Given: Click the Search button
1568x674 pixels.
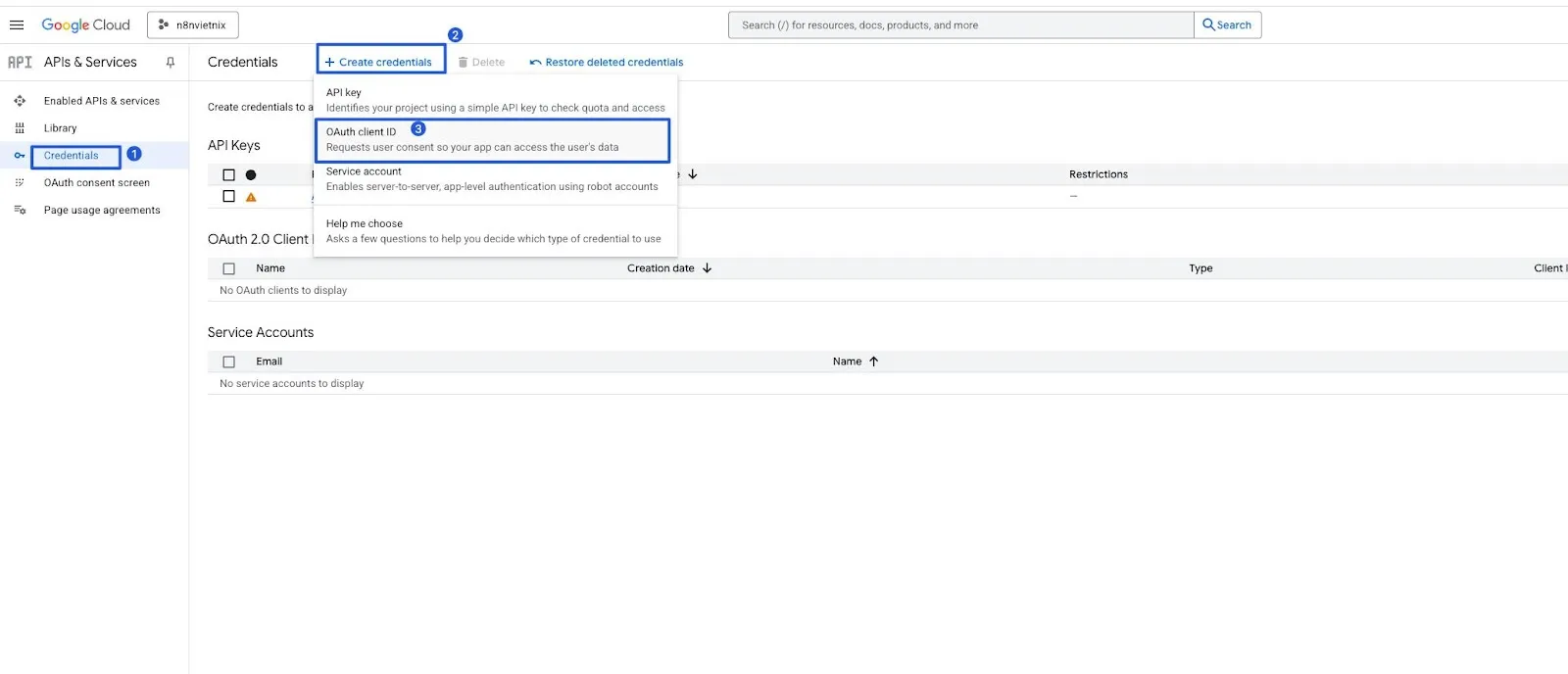Looking at the screenshot, I should click(1227, 24).
